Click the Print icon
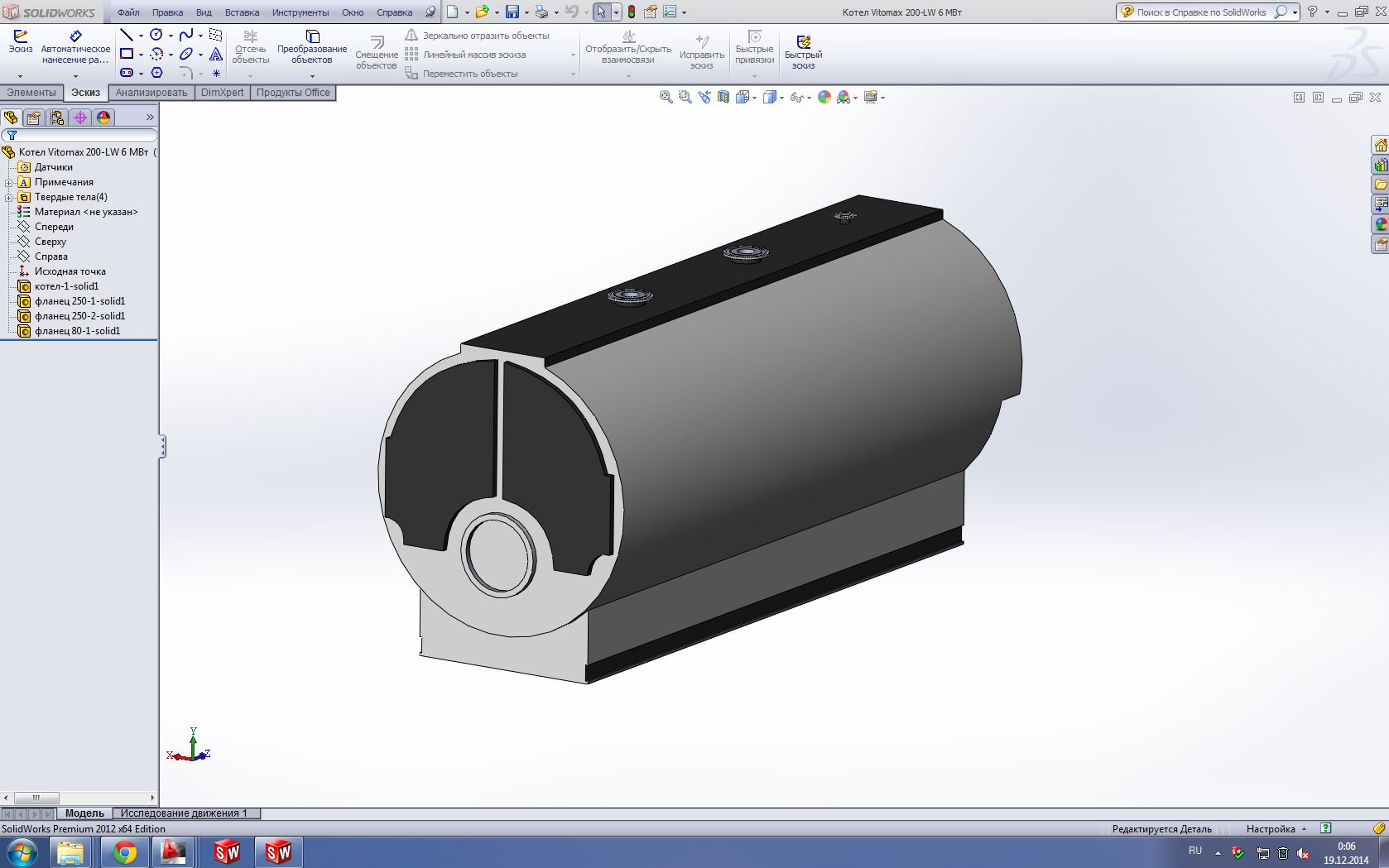Image resolution: width=1389 pixels, height=868 pixels. point(541,12)
